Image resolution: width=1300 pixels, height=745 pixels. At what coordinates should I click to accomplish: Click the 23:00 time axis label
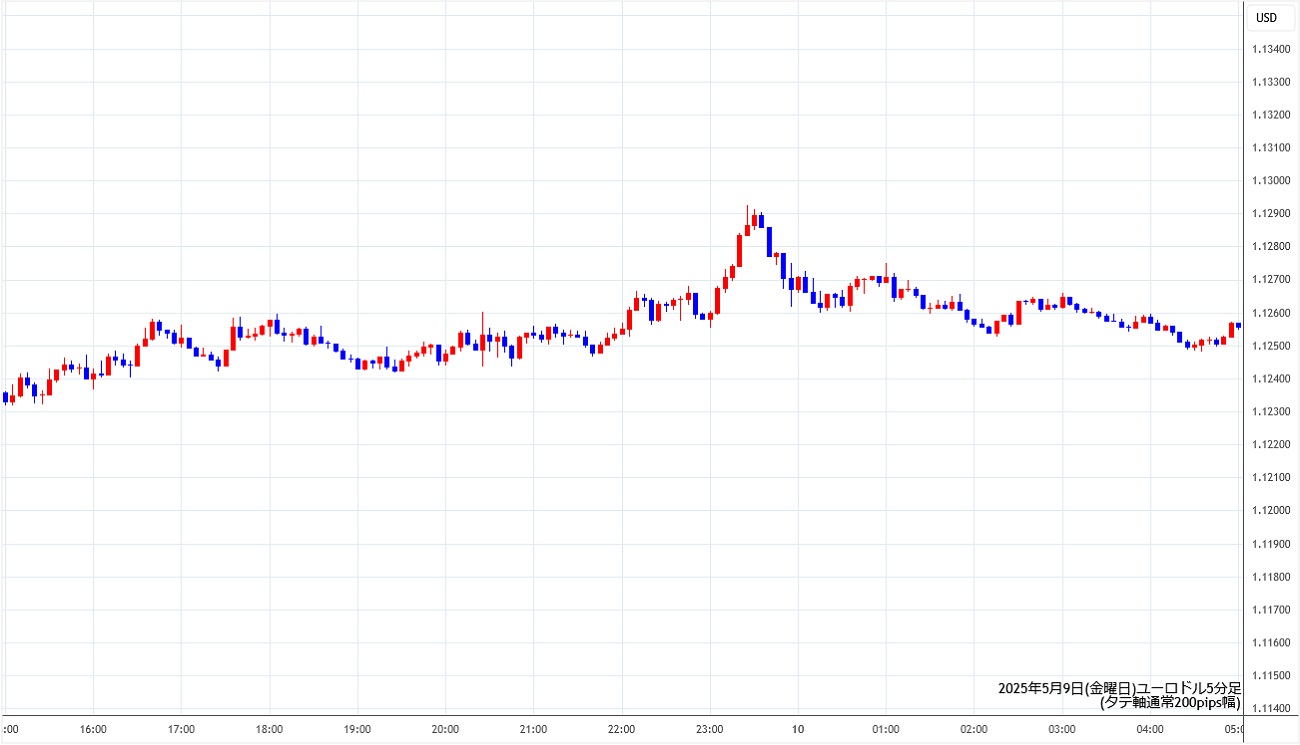(709, 730)
